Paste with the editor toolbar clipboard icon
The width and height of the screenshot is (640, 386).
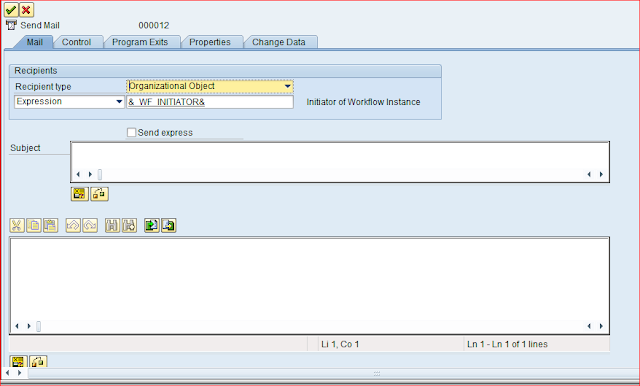click(x=50, y=225)
